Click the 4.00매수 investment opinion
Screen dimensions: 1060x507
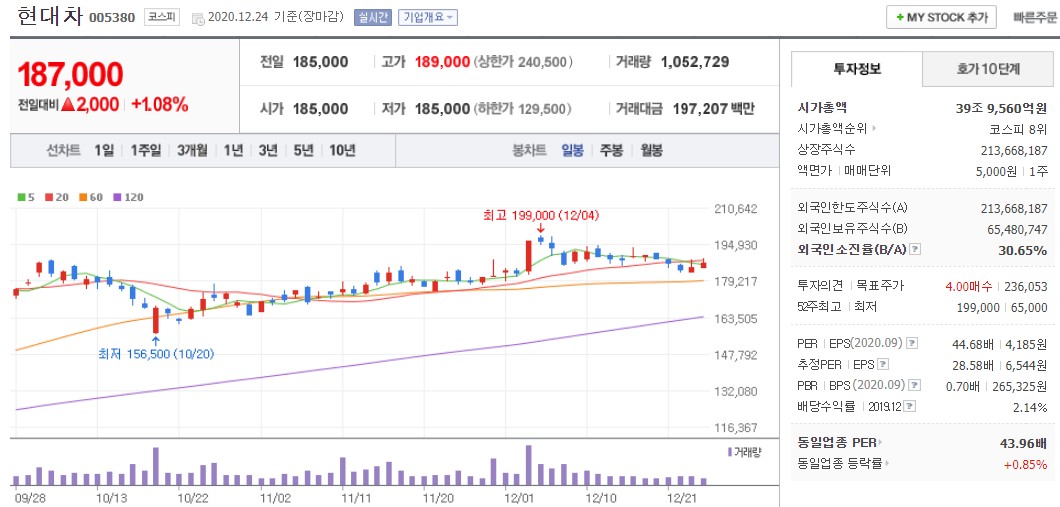coord(969,287)
